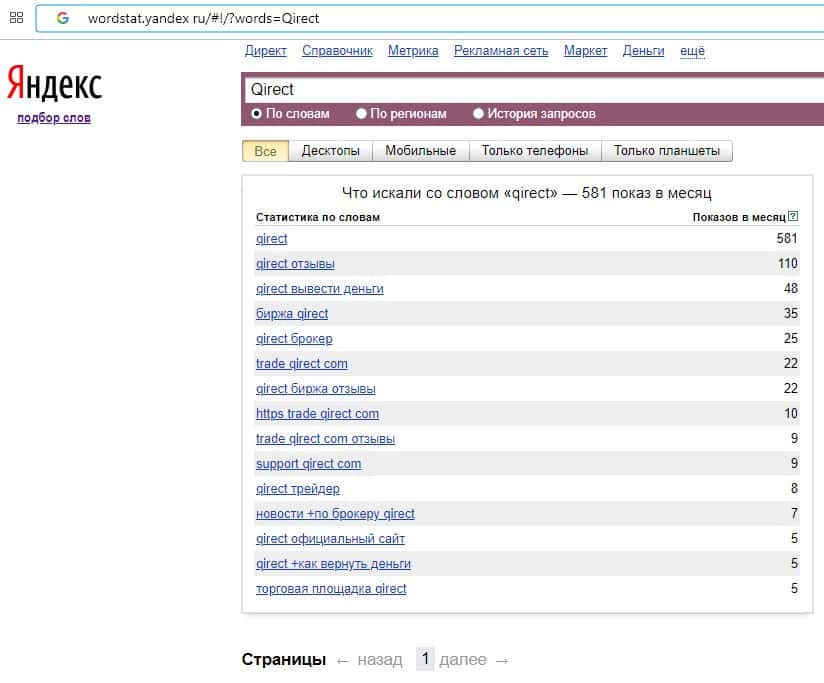This screenshot has width=824, height=683.
Task: Open the ещё menu
Action: click(692, 51)
